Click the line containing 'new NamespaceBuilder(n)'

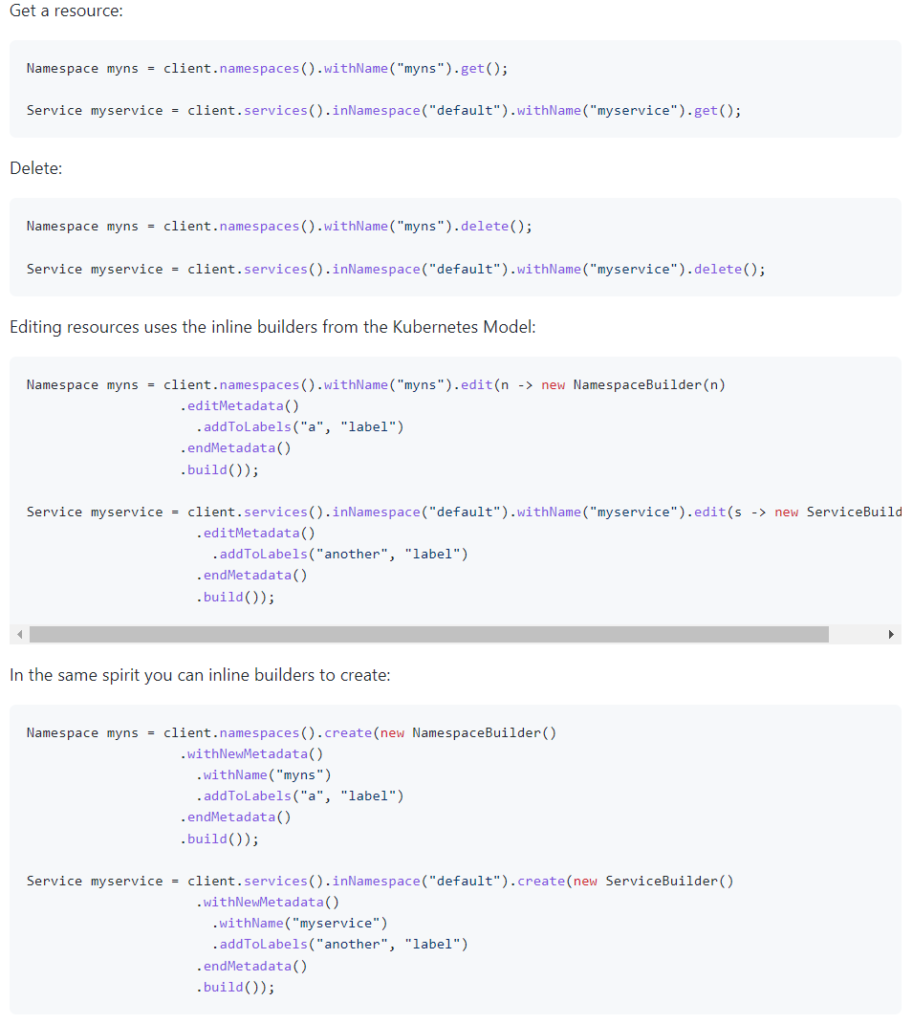(x=376, y=385)
